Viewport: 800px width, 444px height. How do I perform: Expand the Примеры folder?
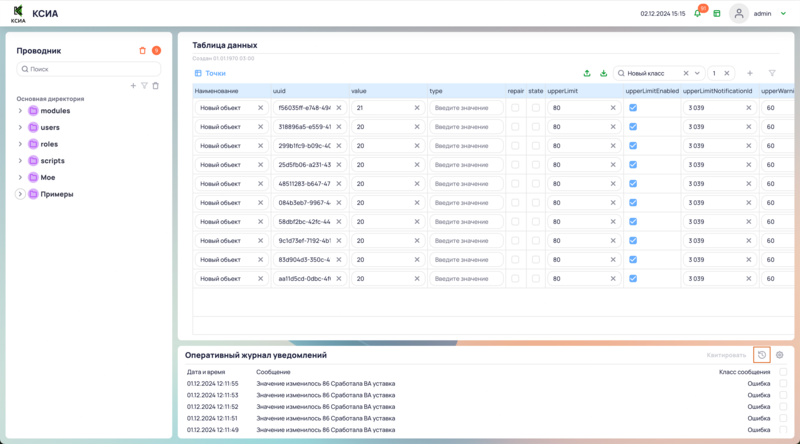click(x=20, y=194)
